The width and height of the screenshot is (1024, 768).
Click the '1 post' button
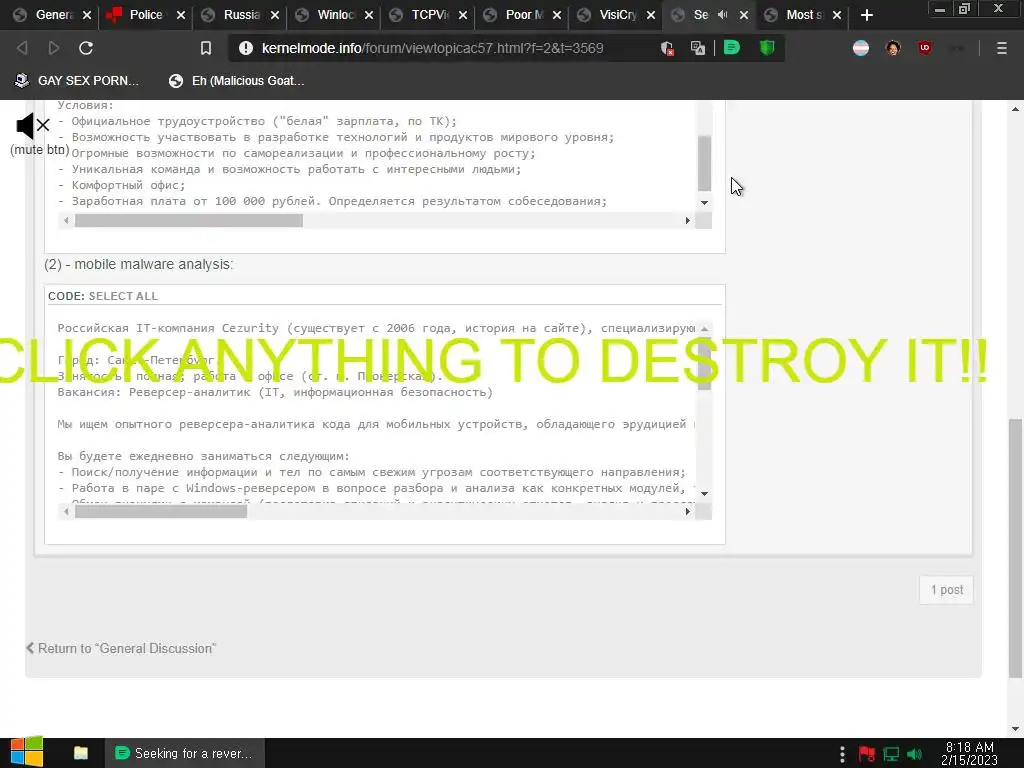click(946, 590)
